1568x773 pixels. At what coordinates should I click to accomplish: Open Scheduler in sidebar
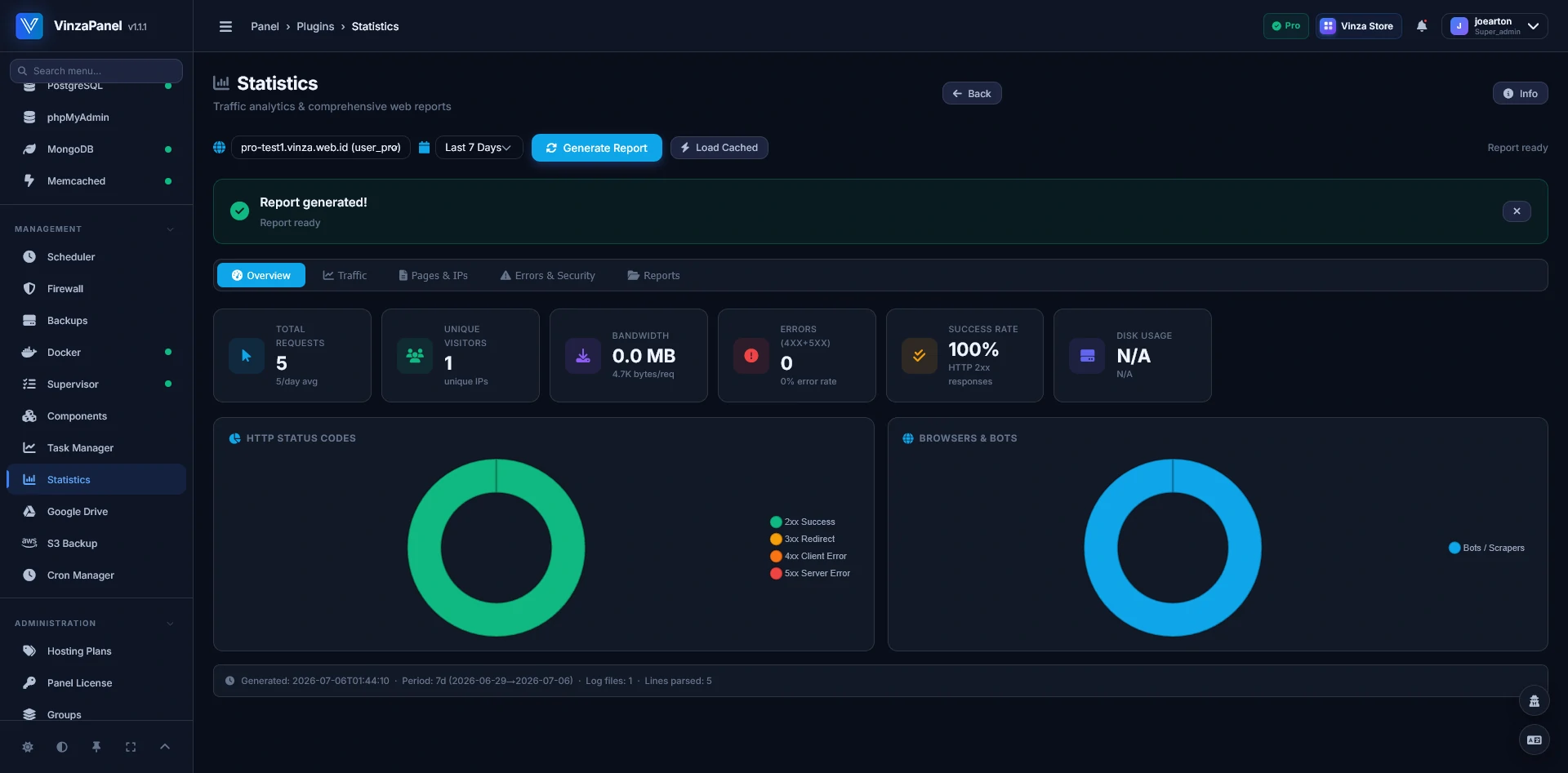coord(96,257)
